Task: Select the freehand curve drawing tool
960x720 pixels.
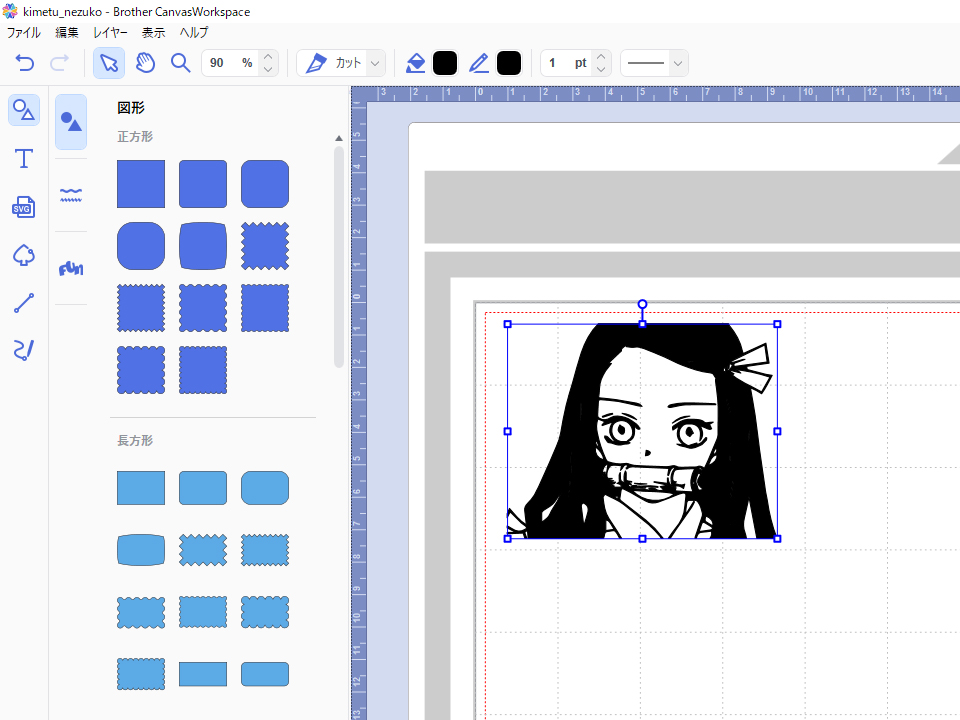Action: click(x=24, y=350)
